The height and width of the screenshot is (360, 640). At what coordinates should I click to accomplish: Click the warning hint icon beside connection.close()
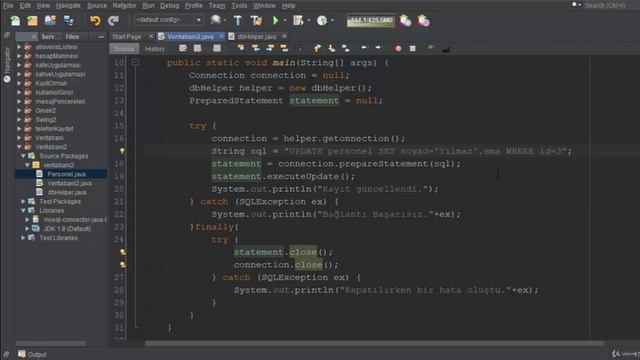pos(122,265)
